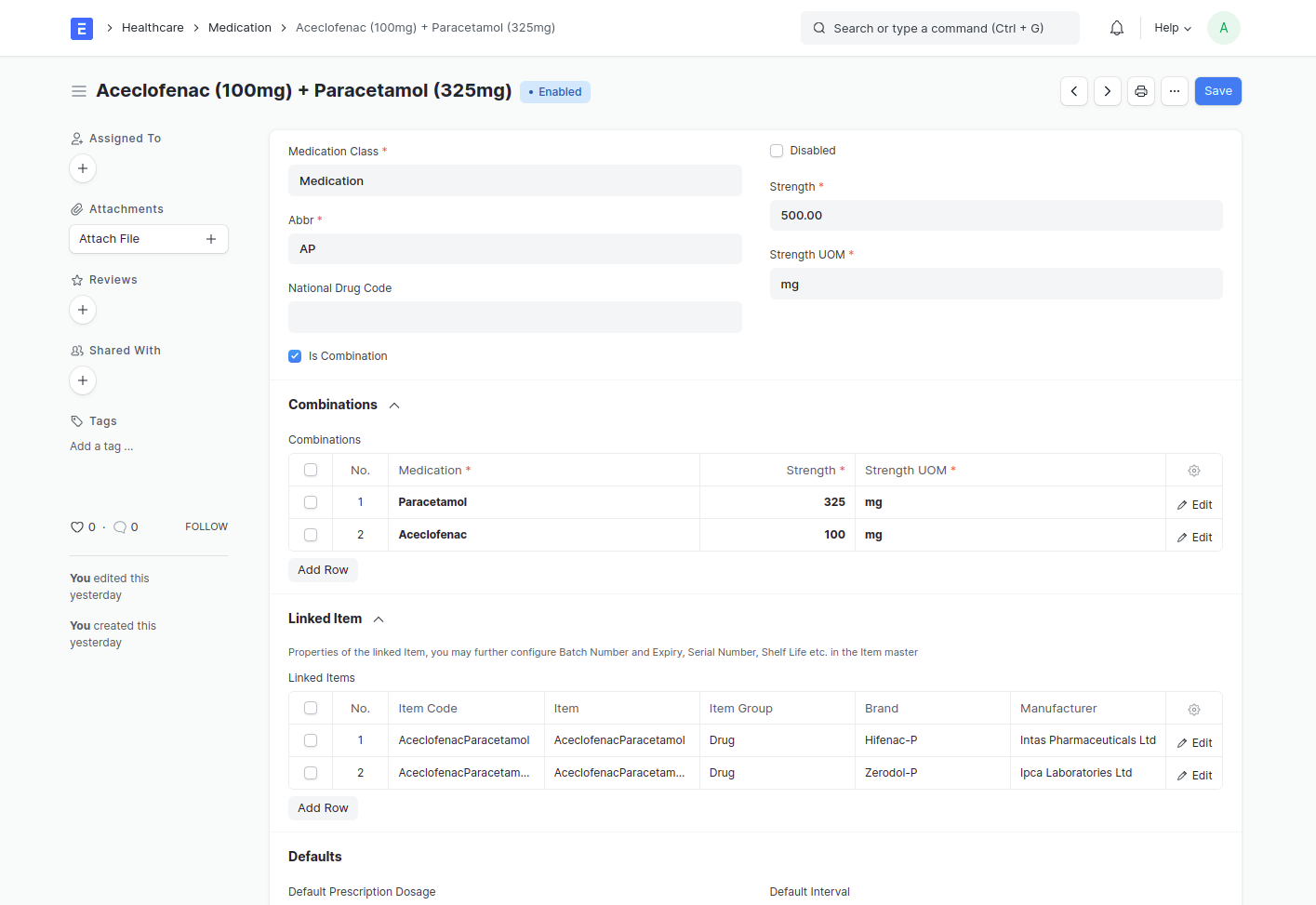Navigate to Healthcare breadcrumb
1316x905 pixels.
[x=153, y=28]
